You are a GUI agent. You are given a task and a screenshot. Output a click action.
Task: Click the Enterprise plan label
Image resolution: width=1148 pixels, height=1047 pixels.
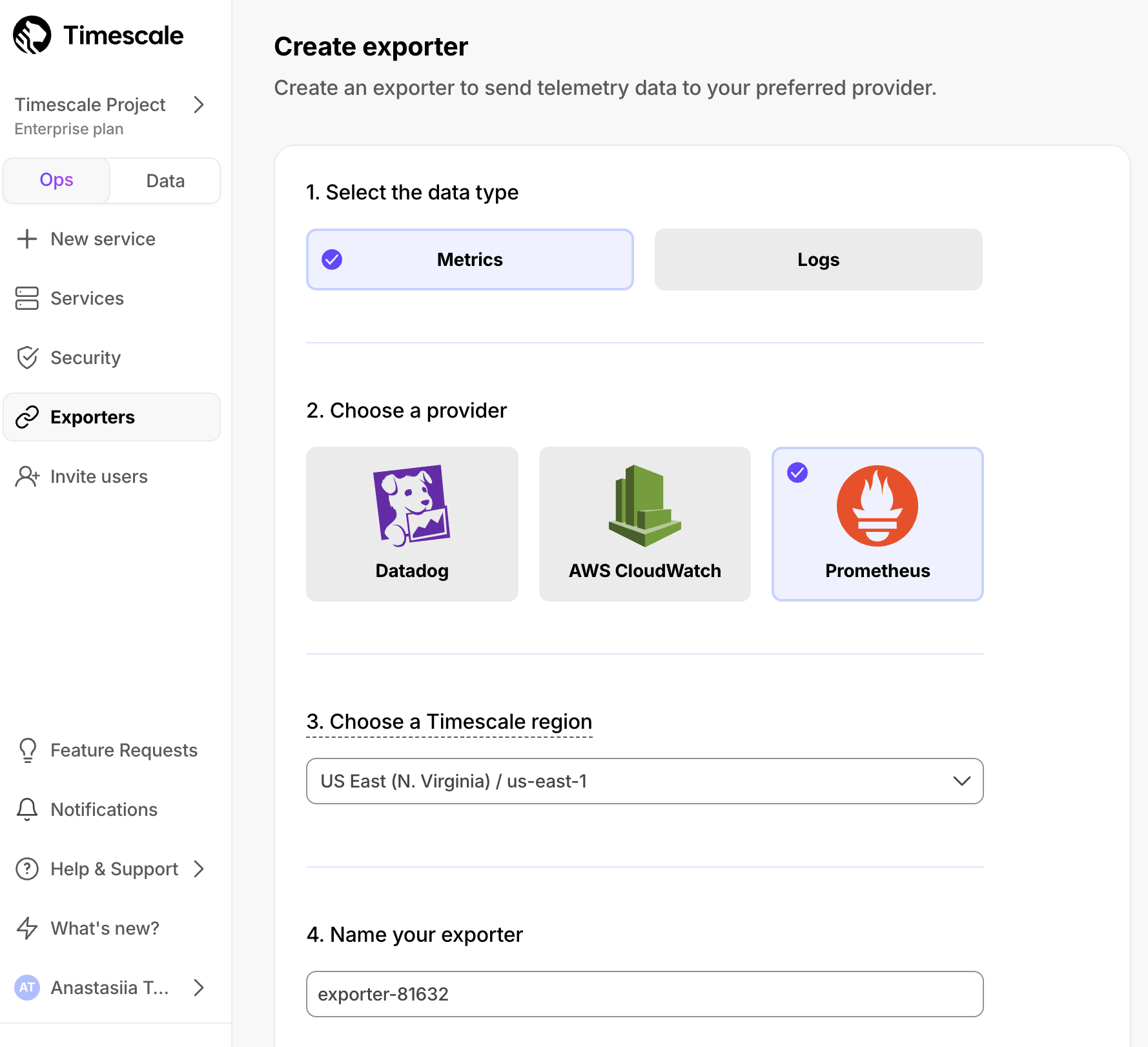coord(69,129)
